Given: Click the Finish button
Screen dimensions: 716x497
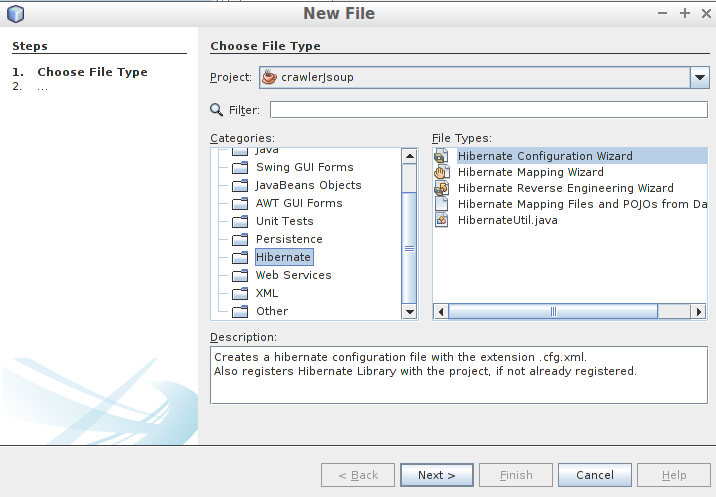Looking at the screenshot, I should coord(516,475).
